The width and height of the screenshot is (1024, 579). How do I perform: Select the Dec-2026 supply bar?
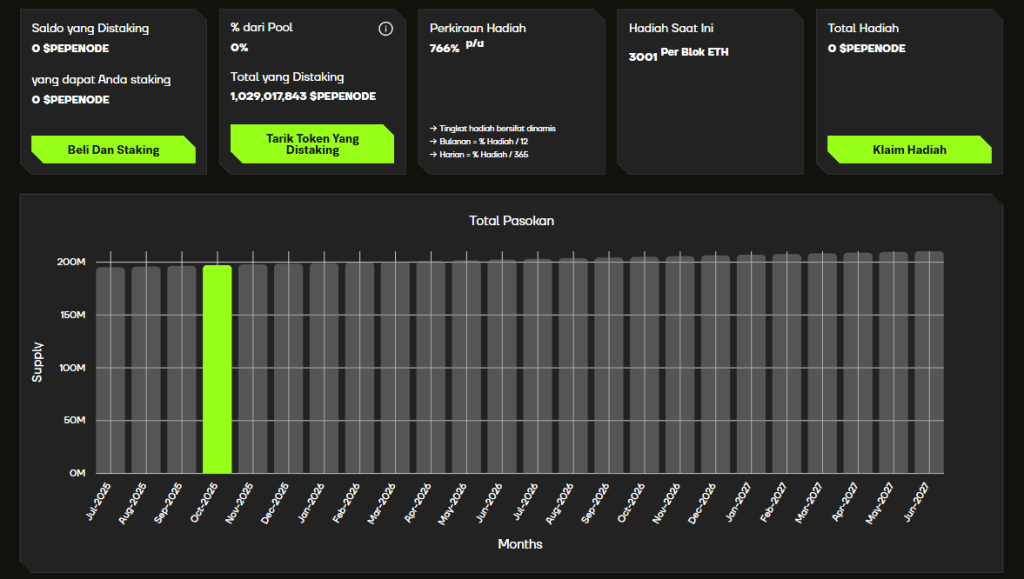point(715,364)
